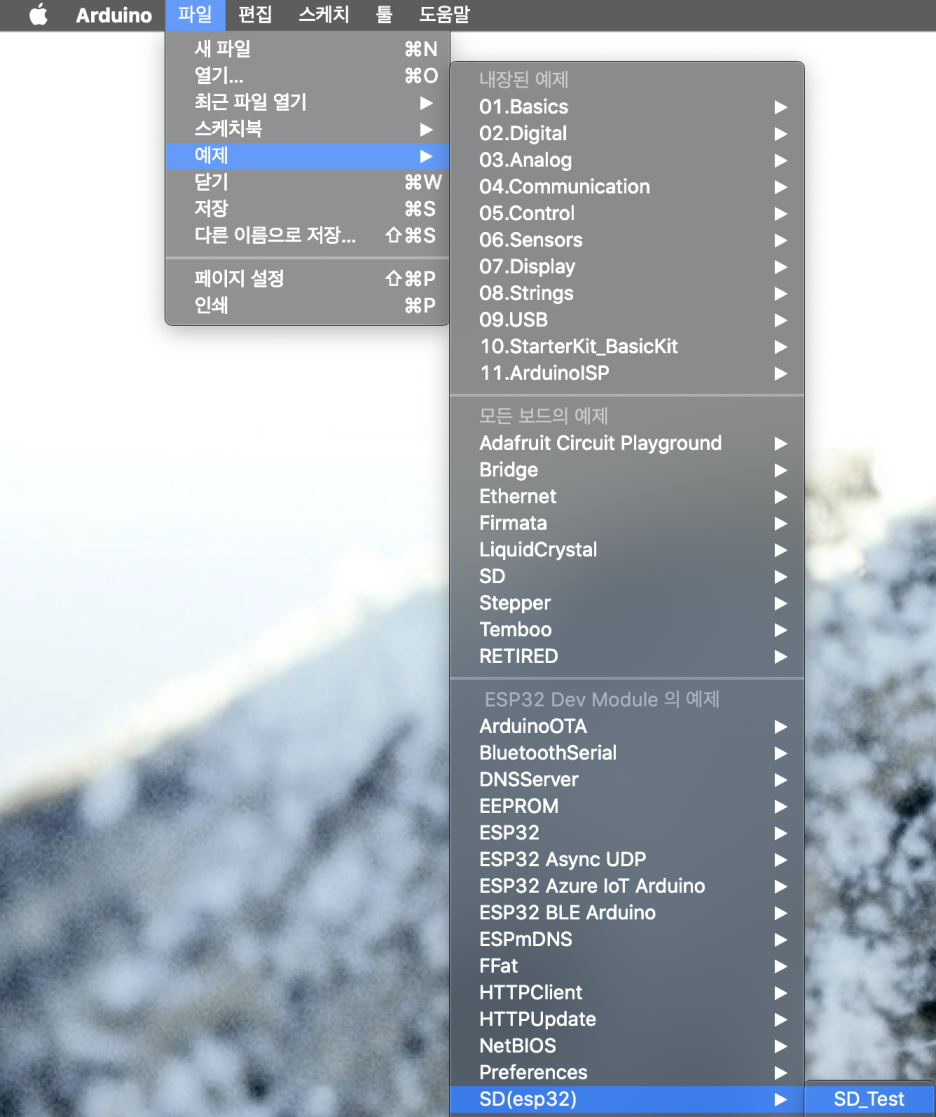Open the ESP32 Async UDP submenu
This screenshot has width=936, height=1117.
coord(627,859)
